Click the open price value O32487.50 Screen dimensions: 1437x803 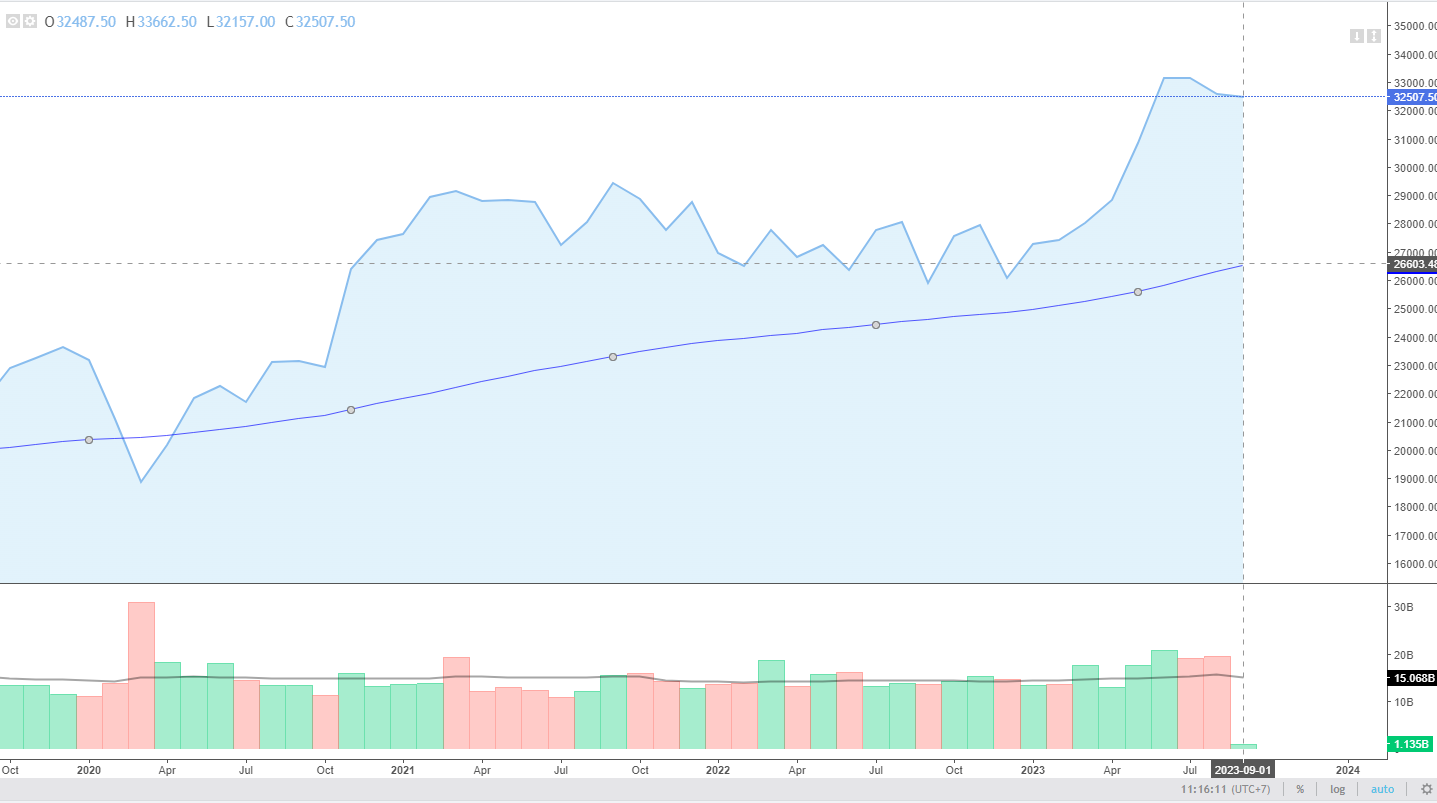click(80, 22)
